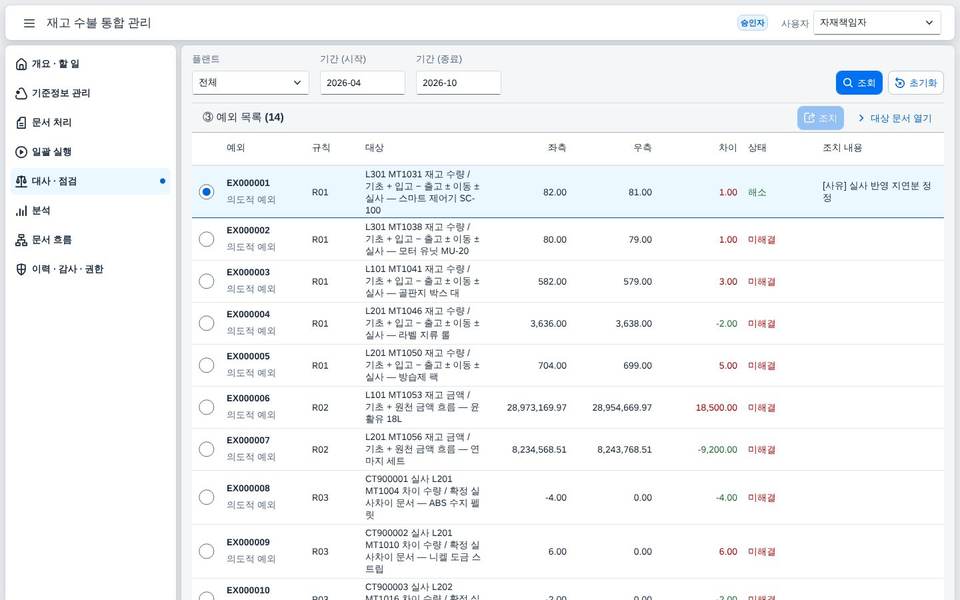Viewport: 960px width, 600px height.
Task: Click the 예외 목록 (14) heading
Action: (x=243, y=117)
